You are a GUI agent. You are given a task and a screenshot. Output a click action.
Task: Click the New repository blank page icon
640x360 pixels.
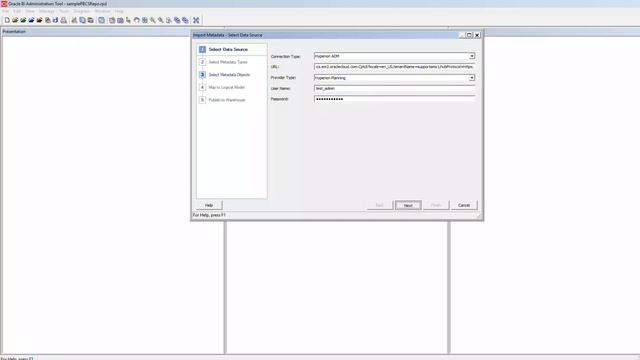point(7,20)
